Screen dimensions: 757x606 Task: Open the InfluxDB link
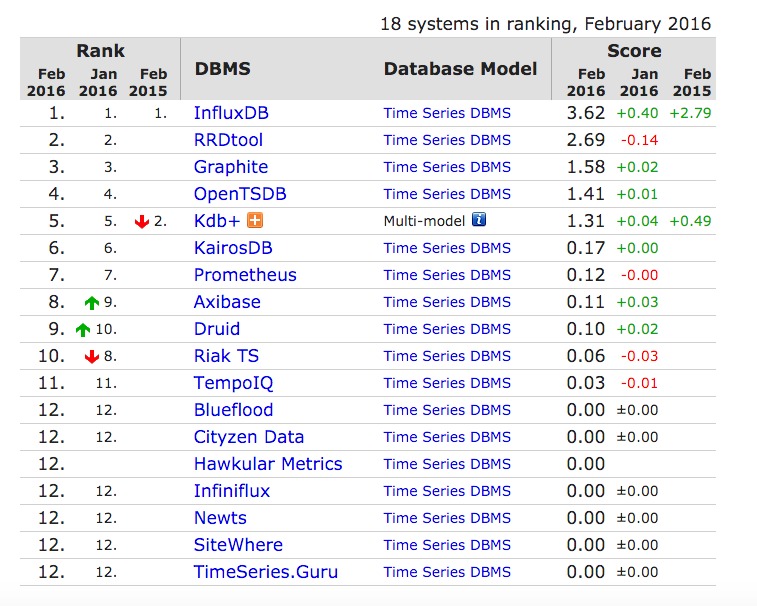[231, 113]
